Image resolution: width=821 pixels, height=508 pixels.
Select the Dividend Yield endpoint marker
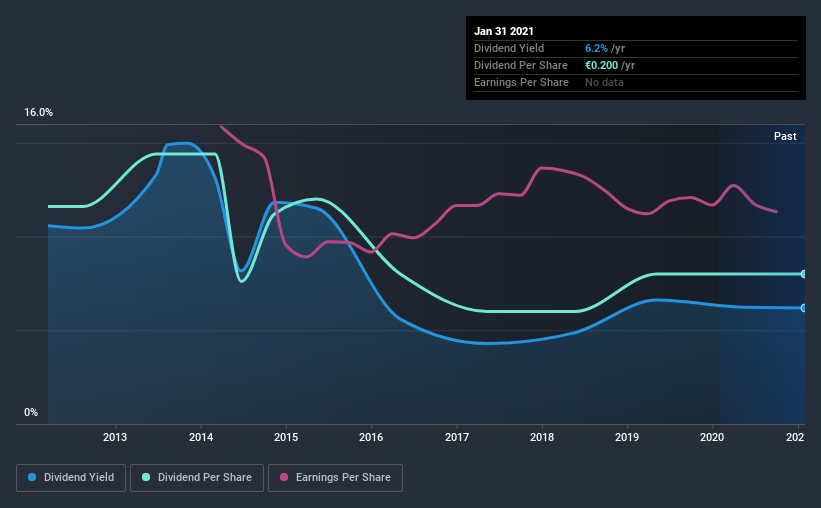803,308
